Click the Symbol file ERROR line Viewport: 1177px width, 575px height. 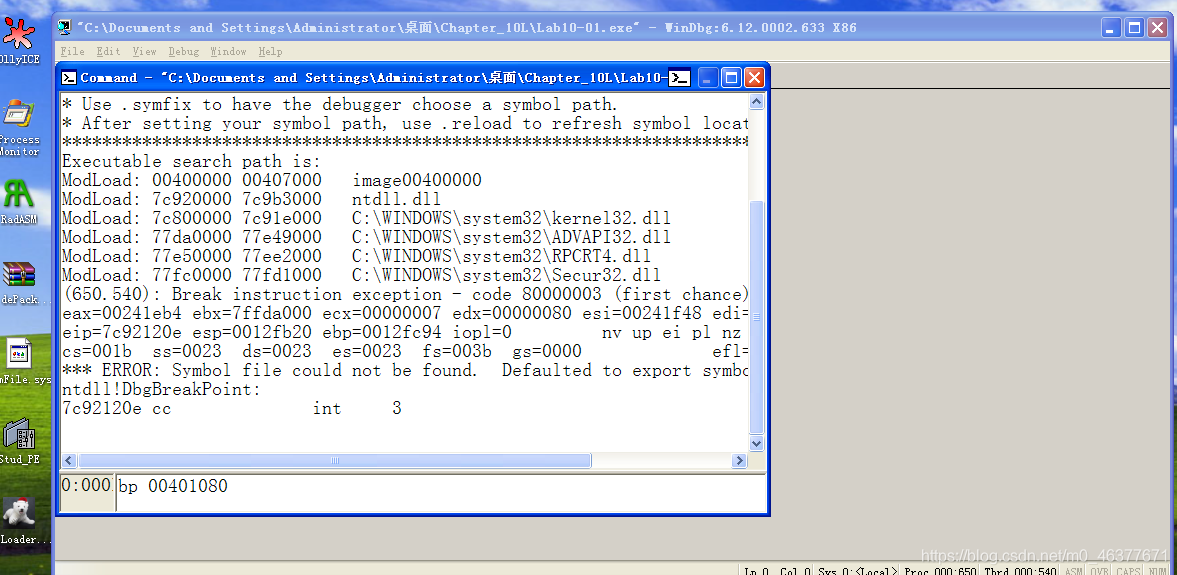[405, 370]
